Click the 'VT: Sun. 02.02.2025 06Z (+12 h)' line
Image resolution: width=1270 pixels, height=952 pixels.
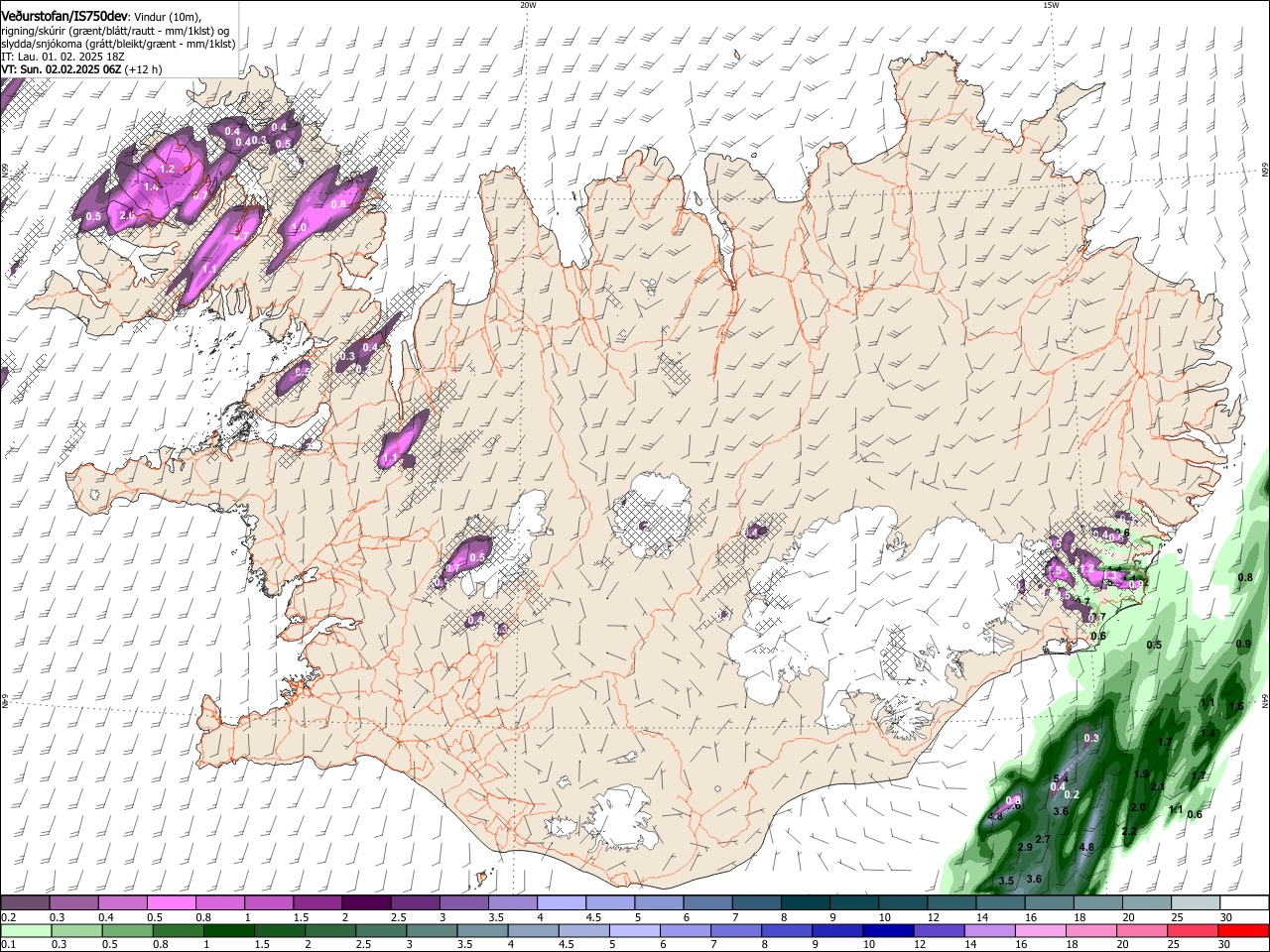click(81, 69)
